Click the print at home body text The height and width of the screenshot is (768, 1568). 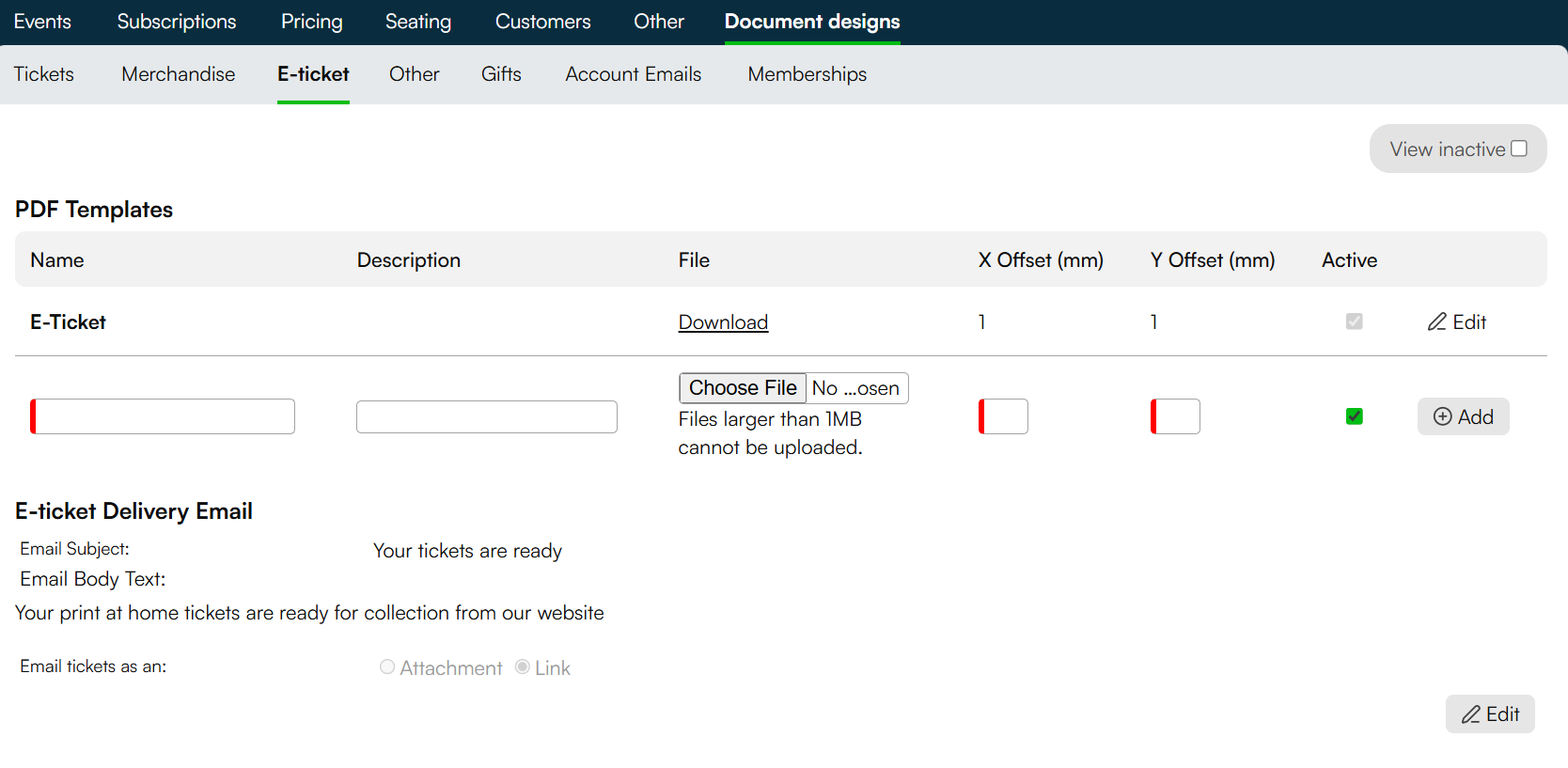click(309, 613)
